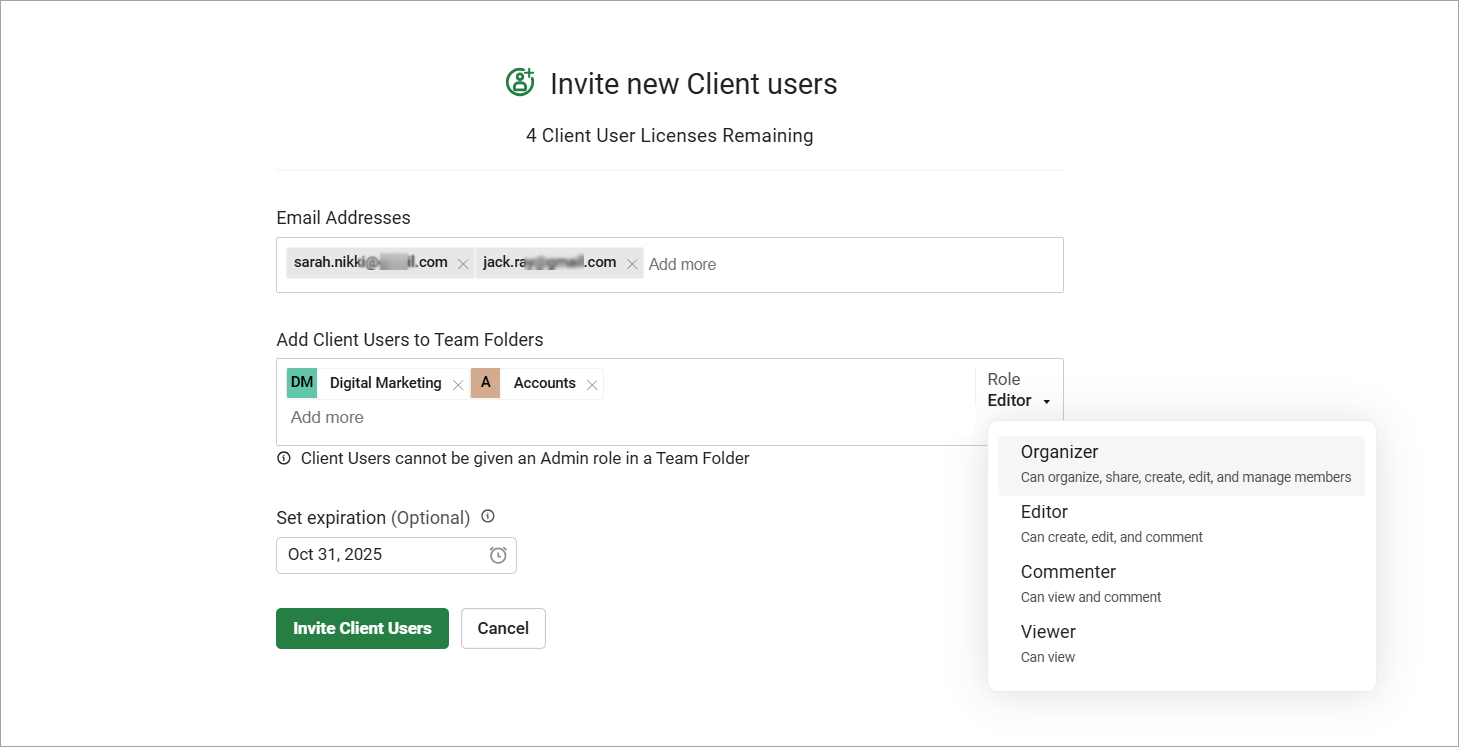
Task: Click the DM folder avatar
Action: point(302,383)
